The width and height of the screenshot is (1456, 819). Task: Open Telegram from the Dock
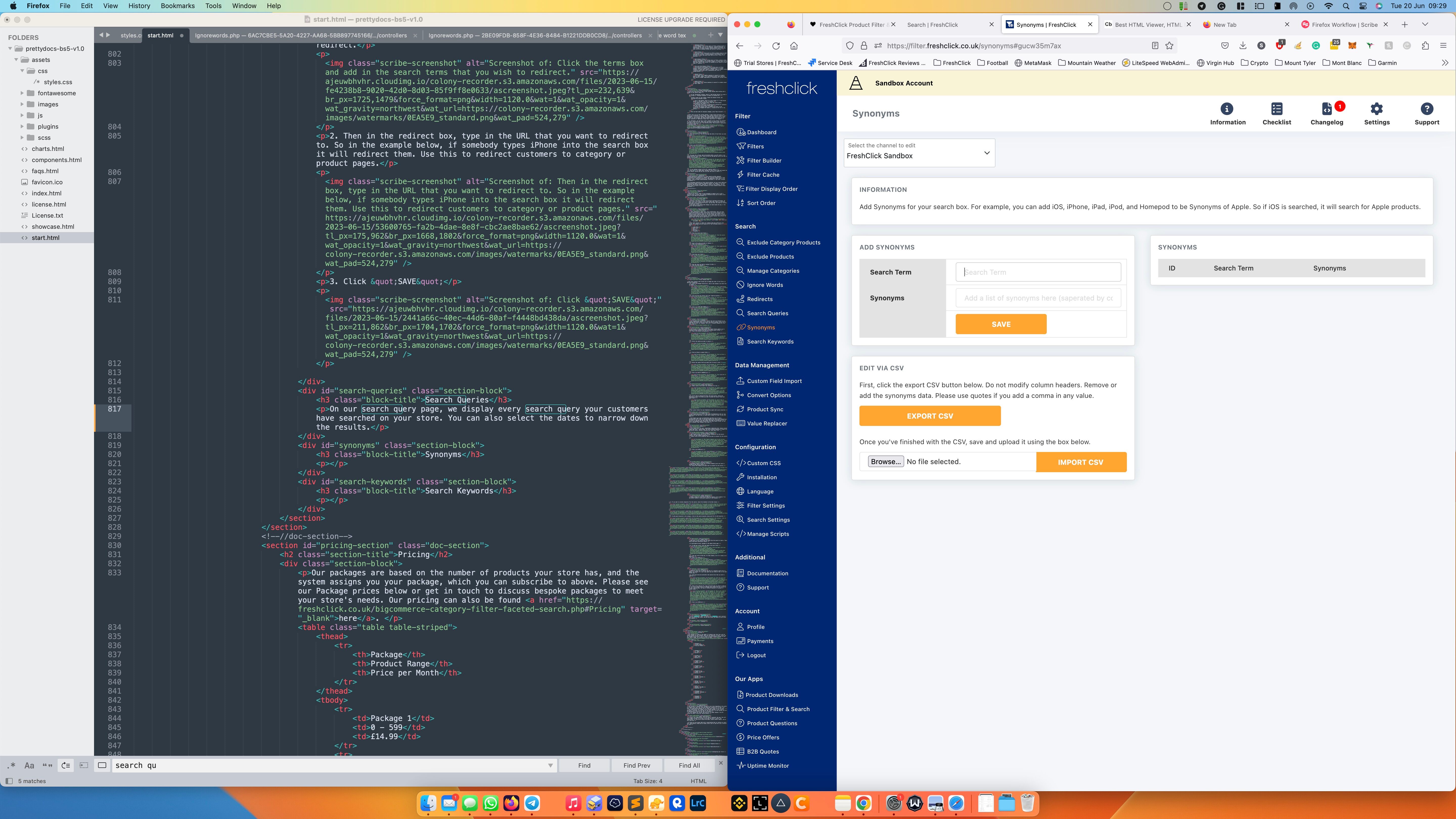pyautogui.click(x=532, y=803)
